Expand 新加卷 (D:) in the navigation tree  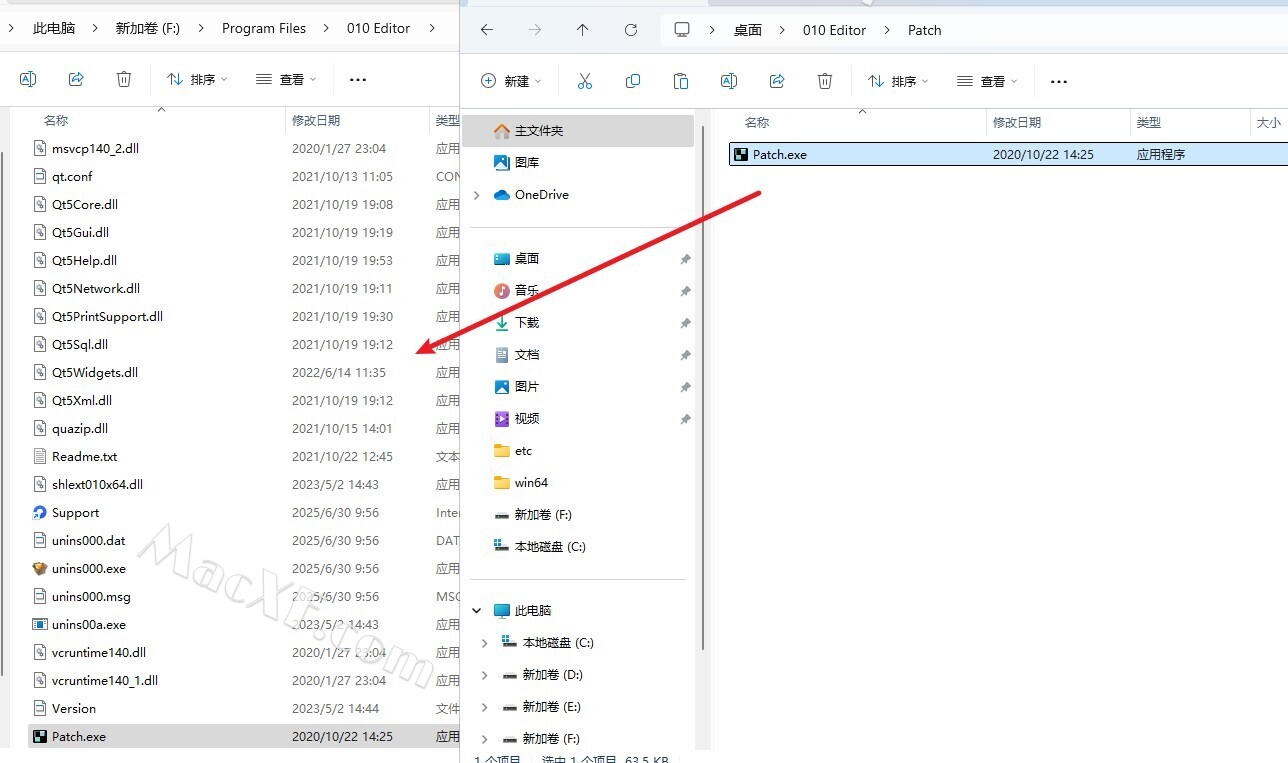(x=485, y=675)
